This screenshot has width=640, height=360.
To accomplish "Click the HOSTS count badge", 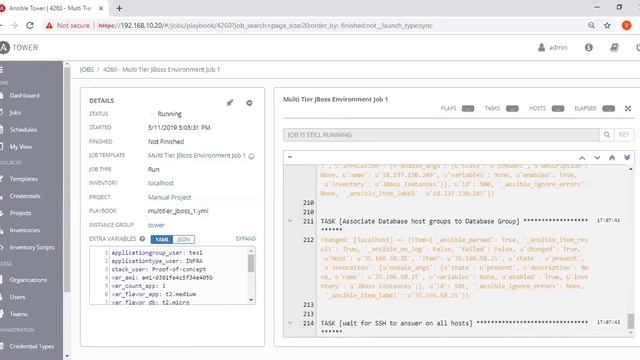I will [558, 109].
